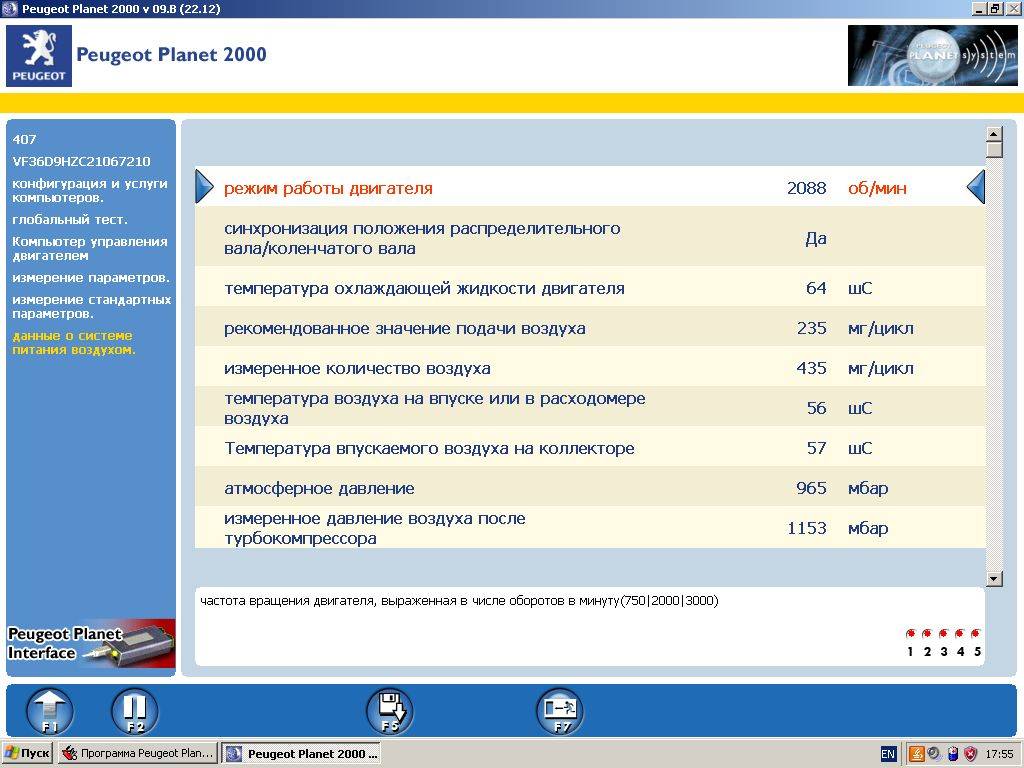Click the F1 up-arrow back button
Viewport: 1024px width, 768px height.
[50, 712]
